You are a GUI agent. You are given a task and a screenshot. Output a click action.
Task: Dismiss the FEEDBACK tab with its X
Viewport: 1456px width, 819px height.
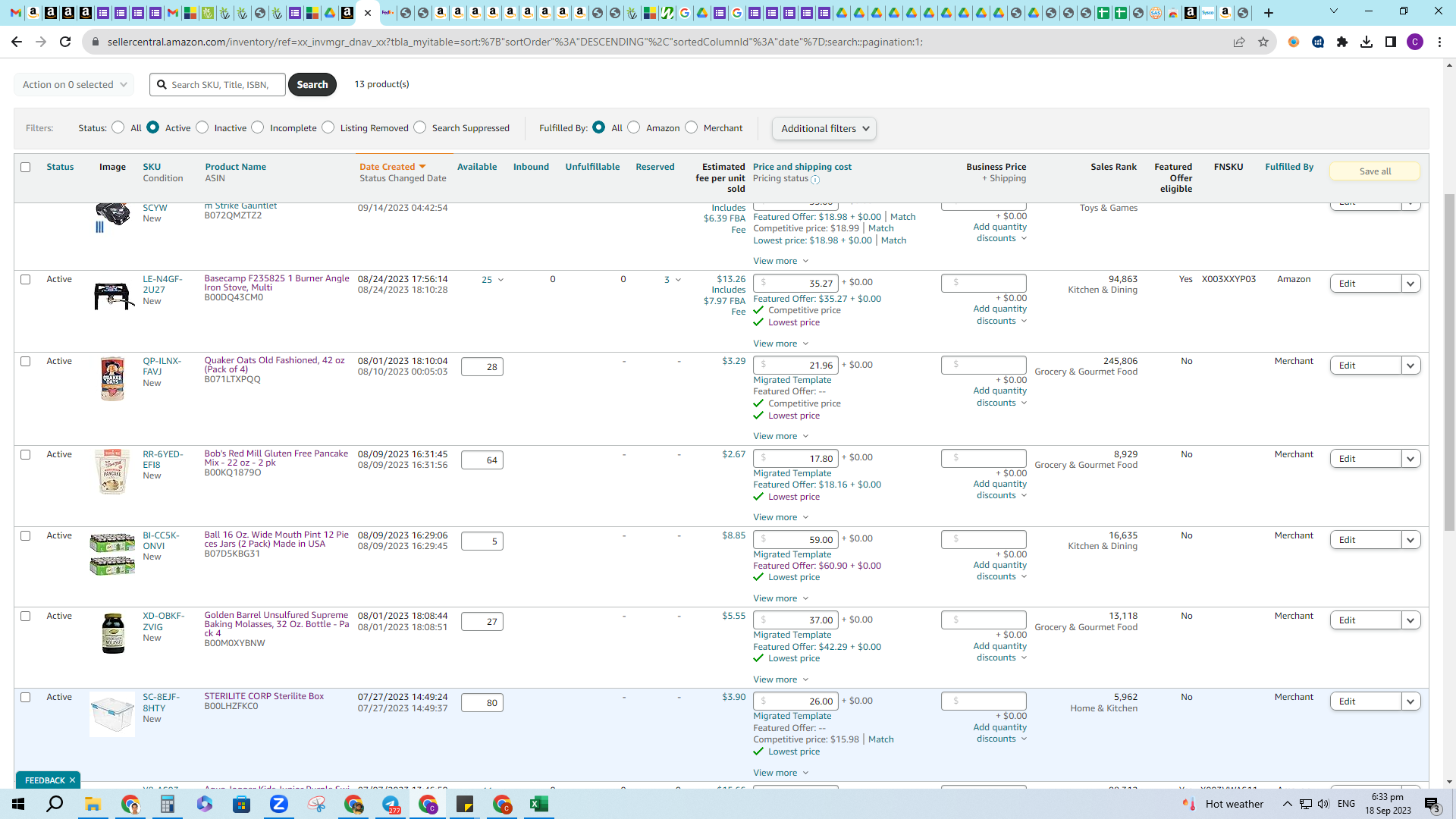[72, 780]
